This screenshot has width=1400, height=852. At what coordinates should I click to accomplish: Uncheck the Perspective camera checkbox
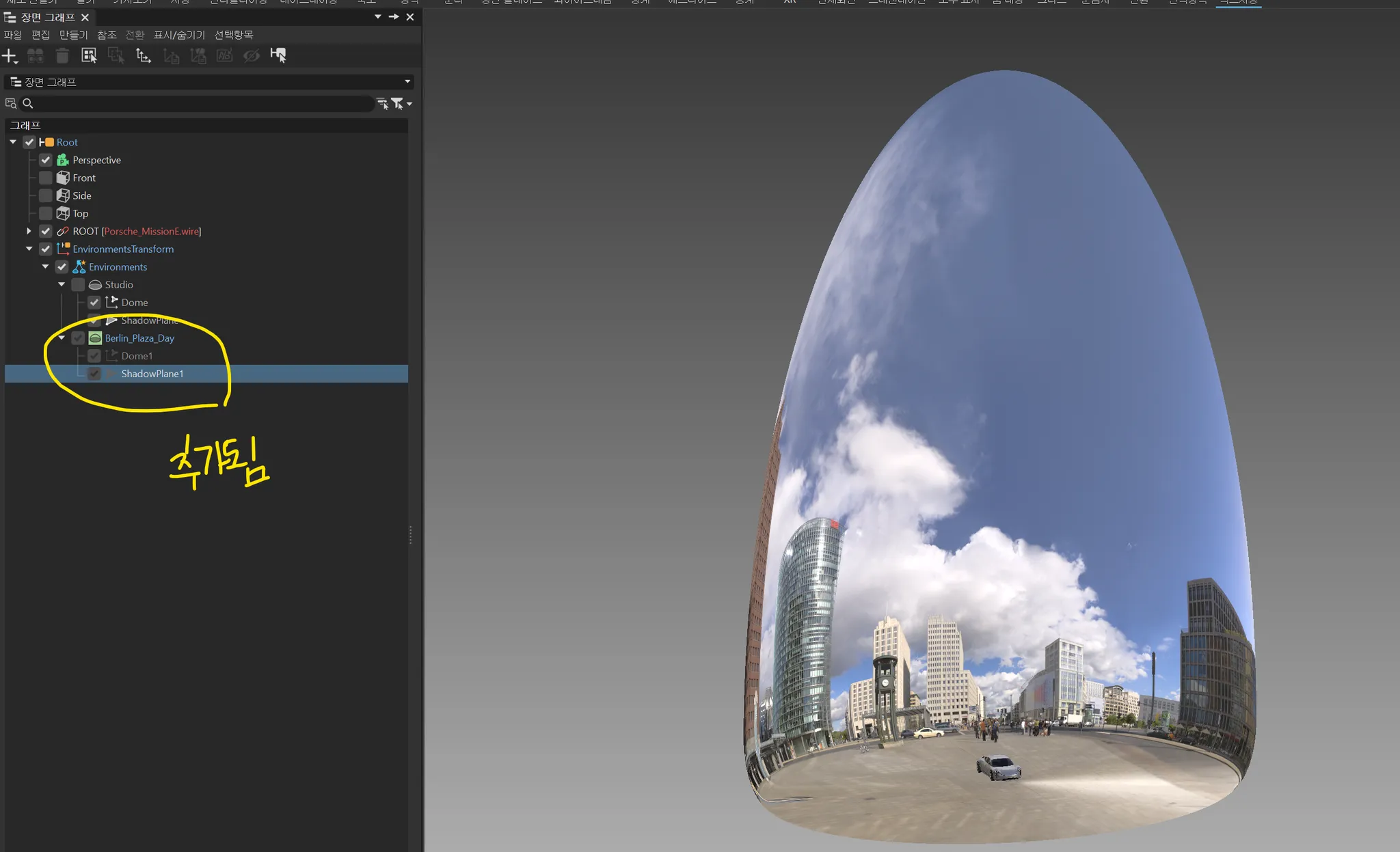[46, 160]
